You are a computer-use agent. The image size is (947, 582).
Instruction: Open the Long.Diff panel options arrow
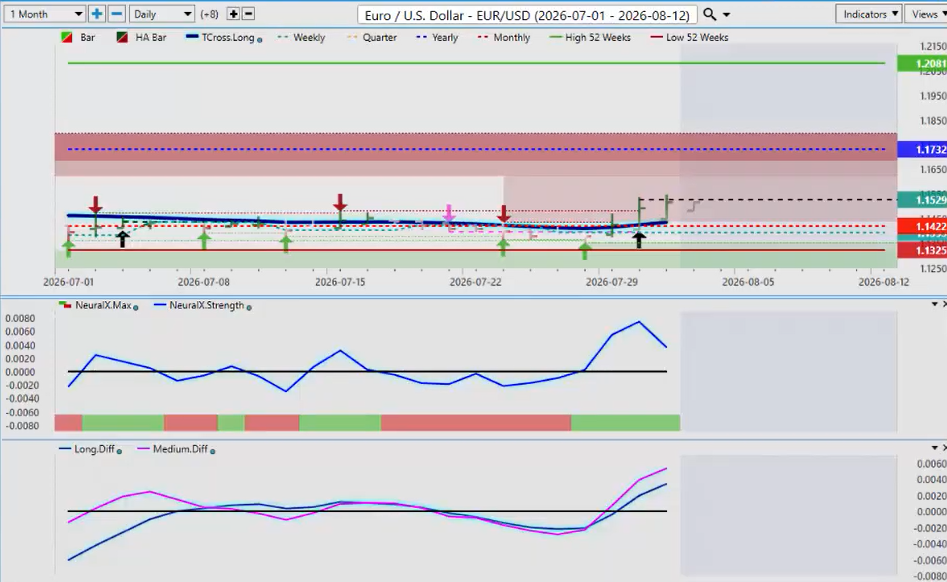coord(934,447)
